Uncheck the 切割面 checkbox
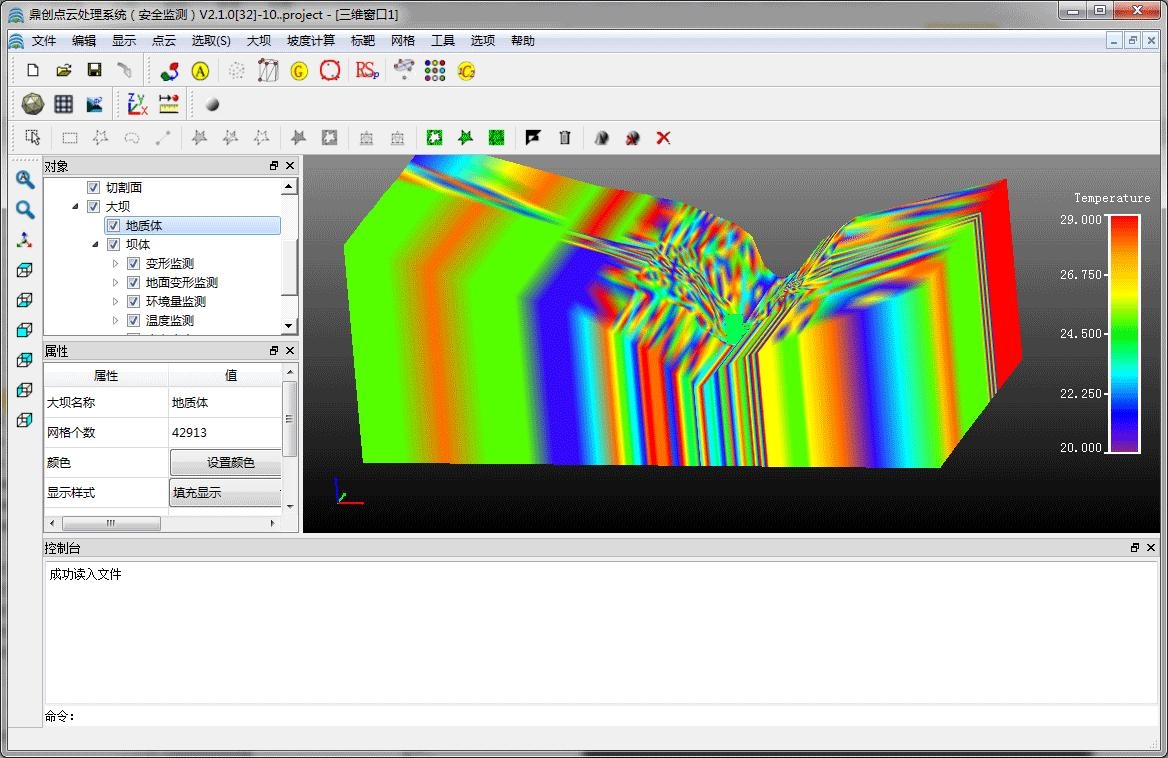The image size is (1168, 758). (x=94, y=188)
